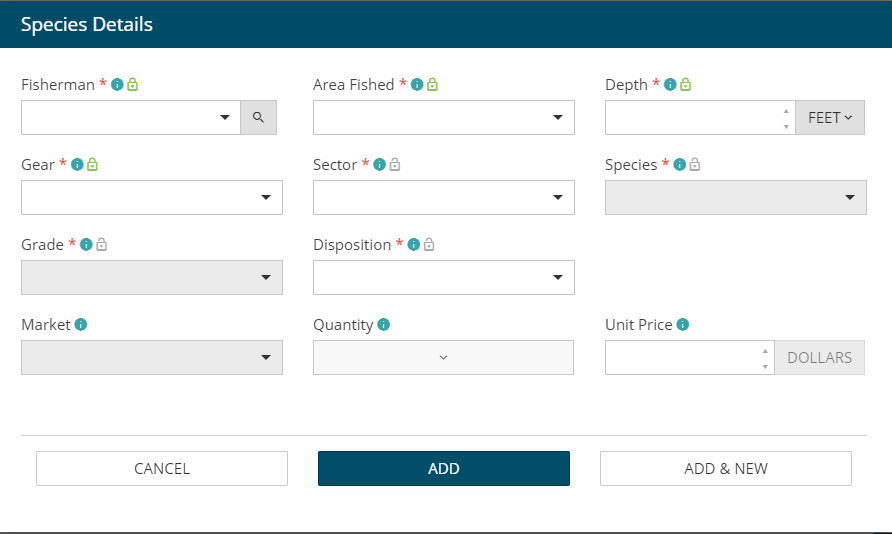Toggle the green lock next to Gear
Screen dimensions: 892x534
pyautogui.click(x=92, y=165)
